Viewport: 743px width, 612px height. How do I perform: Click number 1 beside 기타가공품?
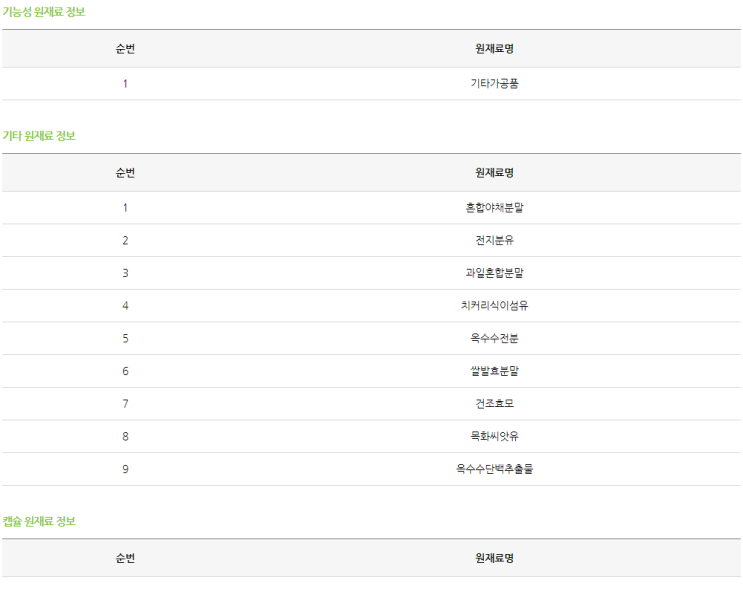[125, 84]
